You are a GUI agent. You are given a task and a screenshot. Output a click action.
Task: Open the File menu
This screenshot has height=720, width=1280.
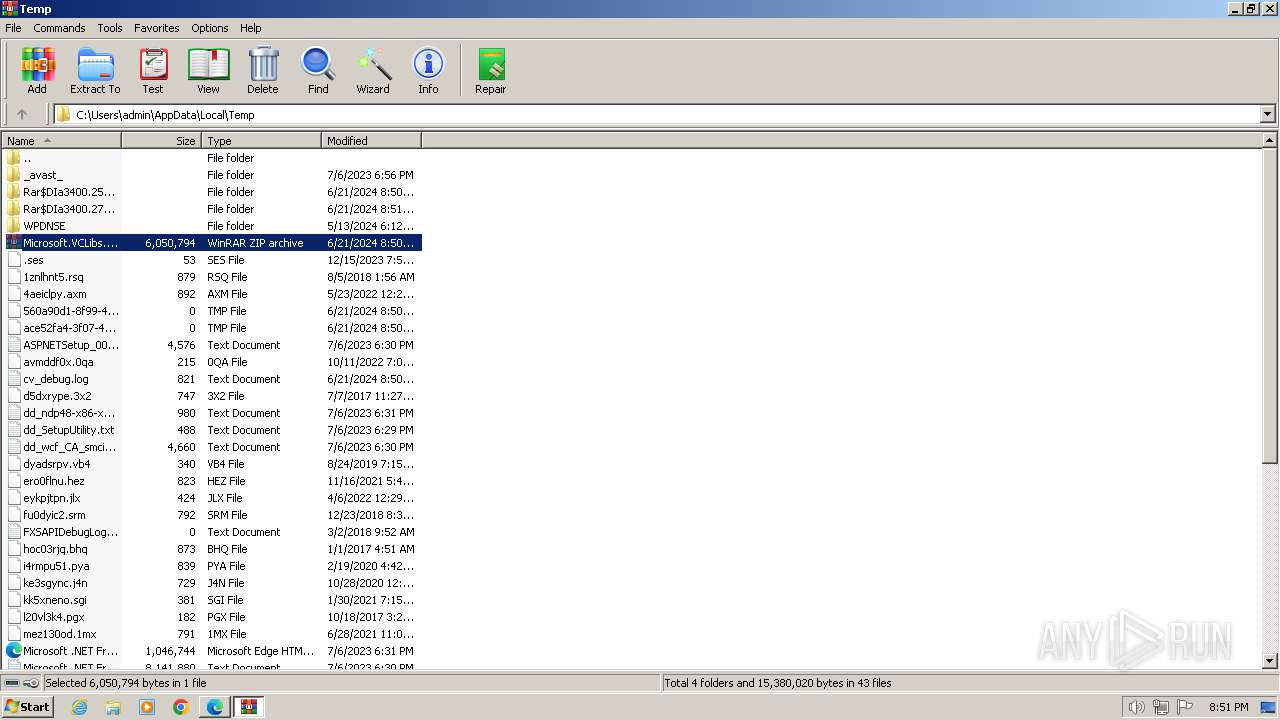pyautogui.click(x=13, y=28)
